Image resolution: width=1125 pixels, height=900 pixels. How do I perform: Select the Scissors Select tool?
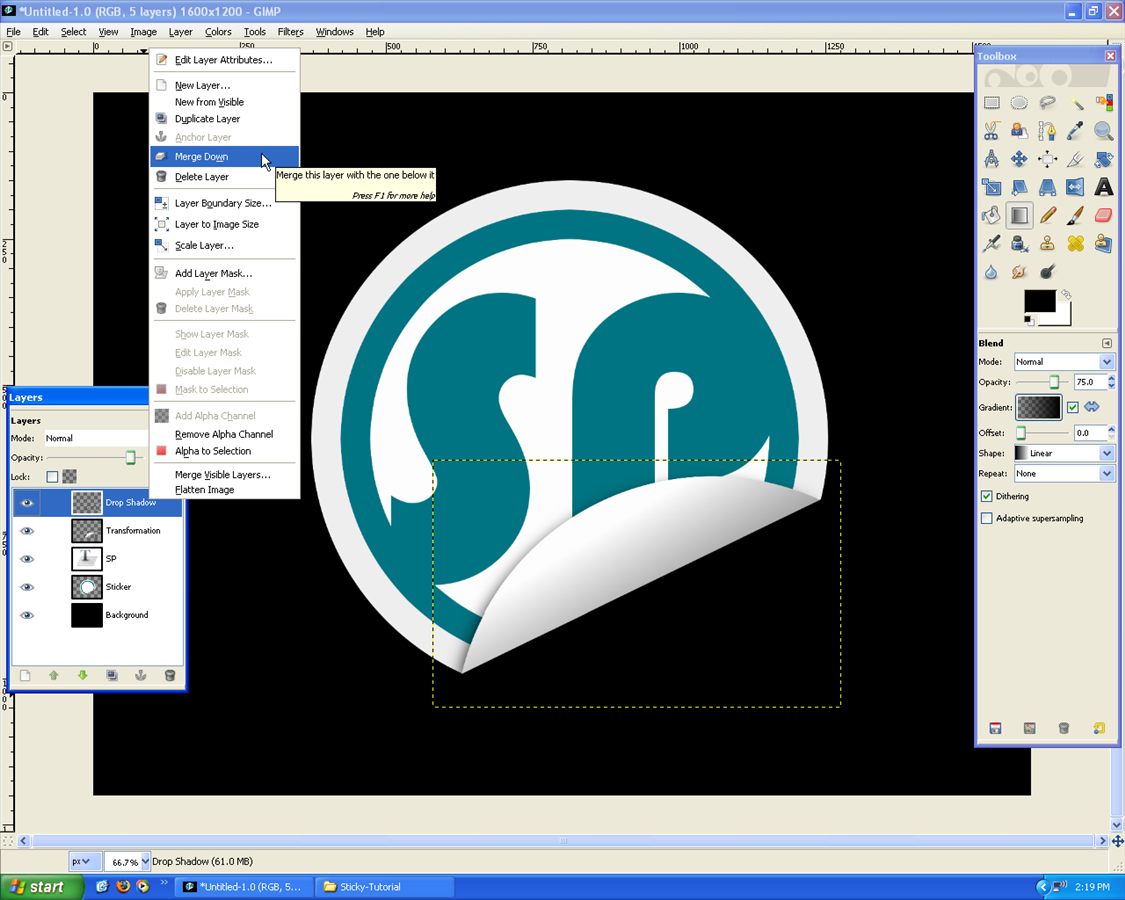992,131
